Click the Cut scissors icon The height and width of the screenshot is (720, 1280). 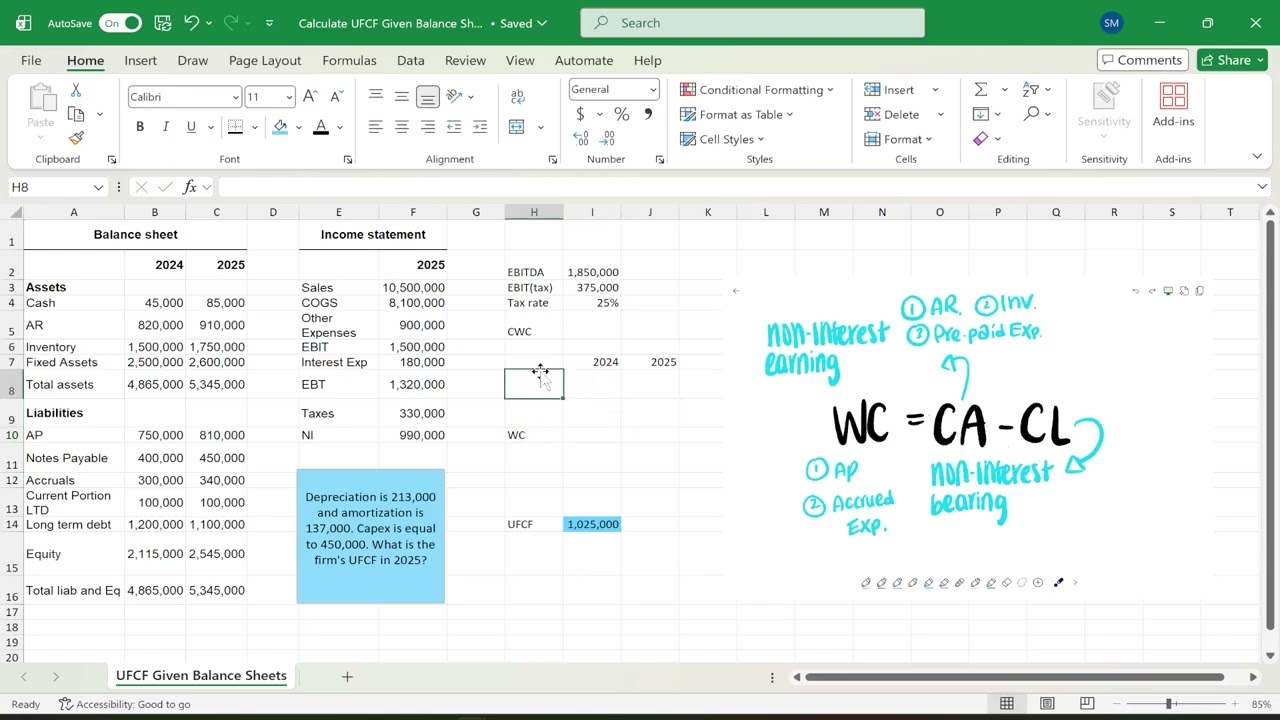(x=76, y=91)
